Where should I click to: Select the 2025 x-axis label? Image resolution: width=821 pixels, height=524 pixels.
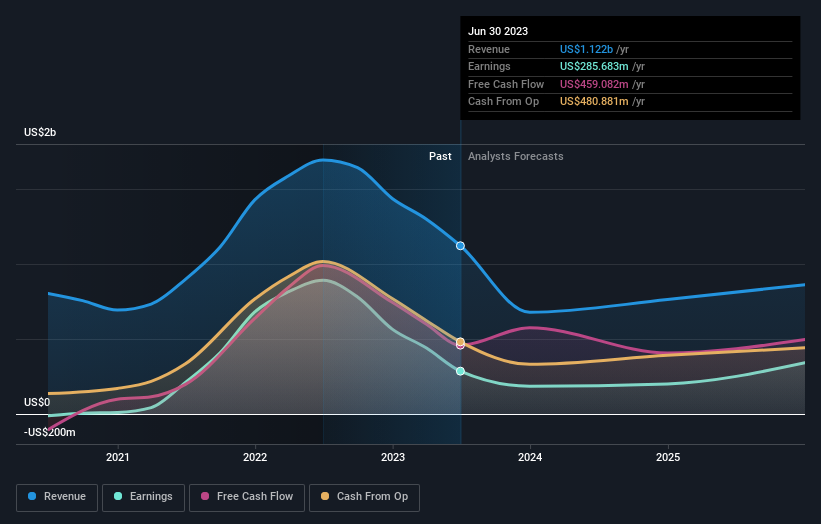(668, 457)
